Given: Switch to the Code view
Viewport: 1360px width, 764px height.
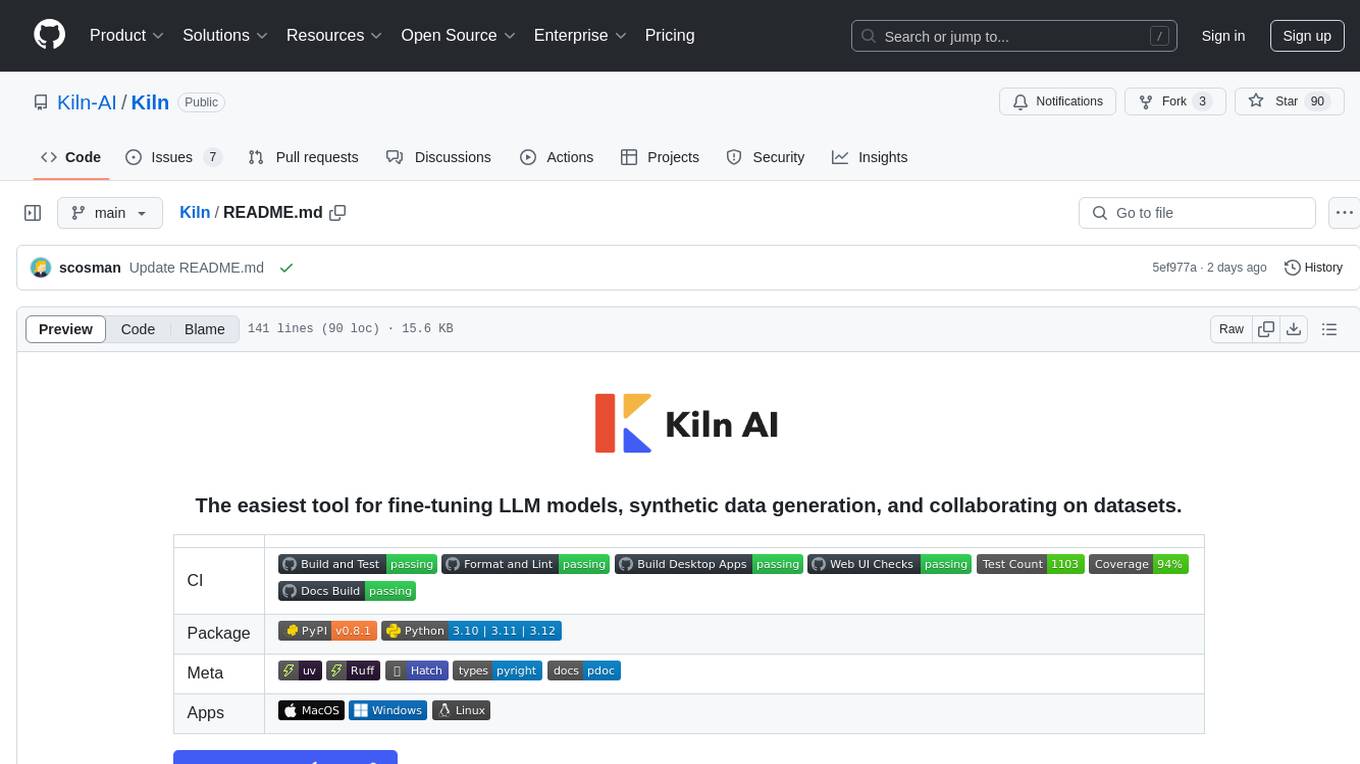Looking at the screenshot, I should coord(138,329).
